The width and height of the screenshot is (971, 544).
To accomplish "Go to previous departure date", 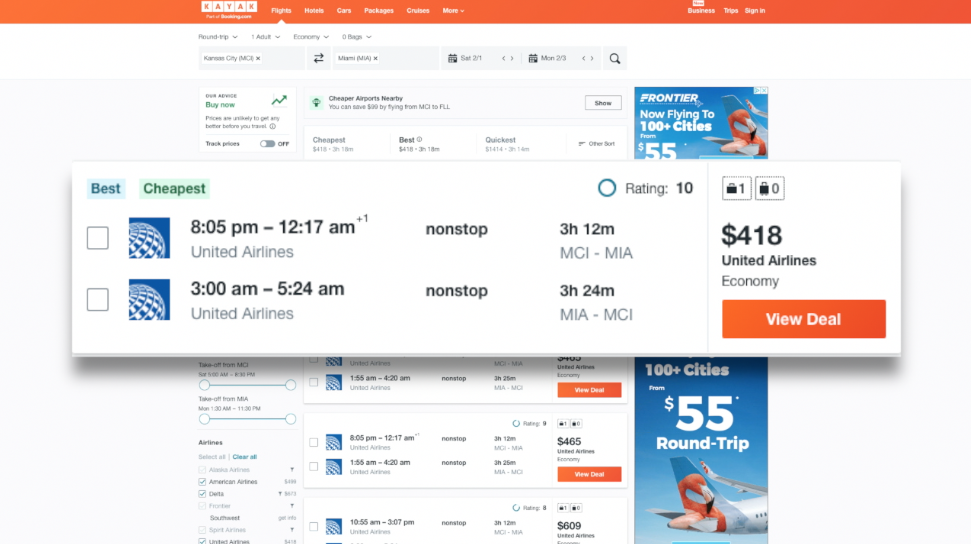I will coord(503,58).
